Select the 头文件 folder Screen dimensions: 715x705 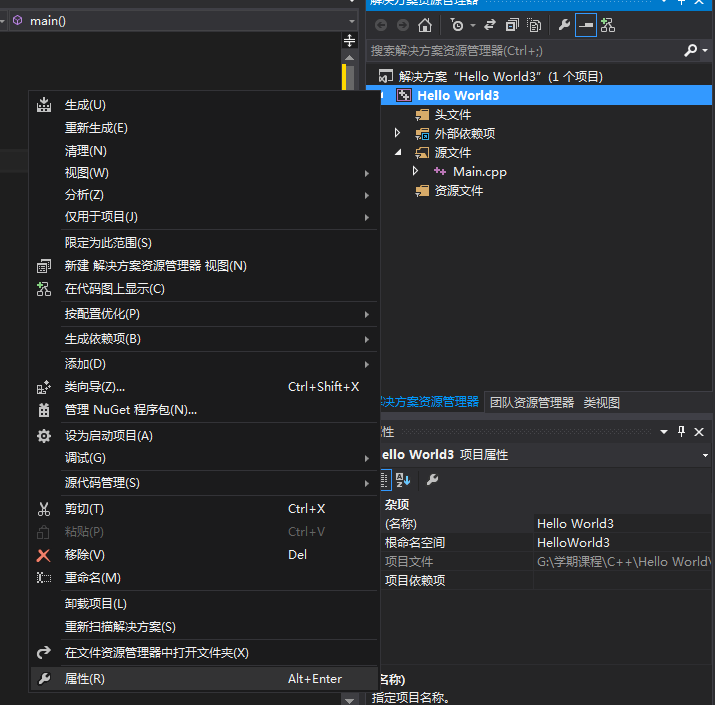point(452,114)
